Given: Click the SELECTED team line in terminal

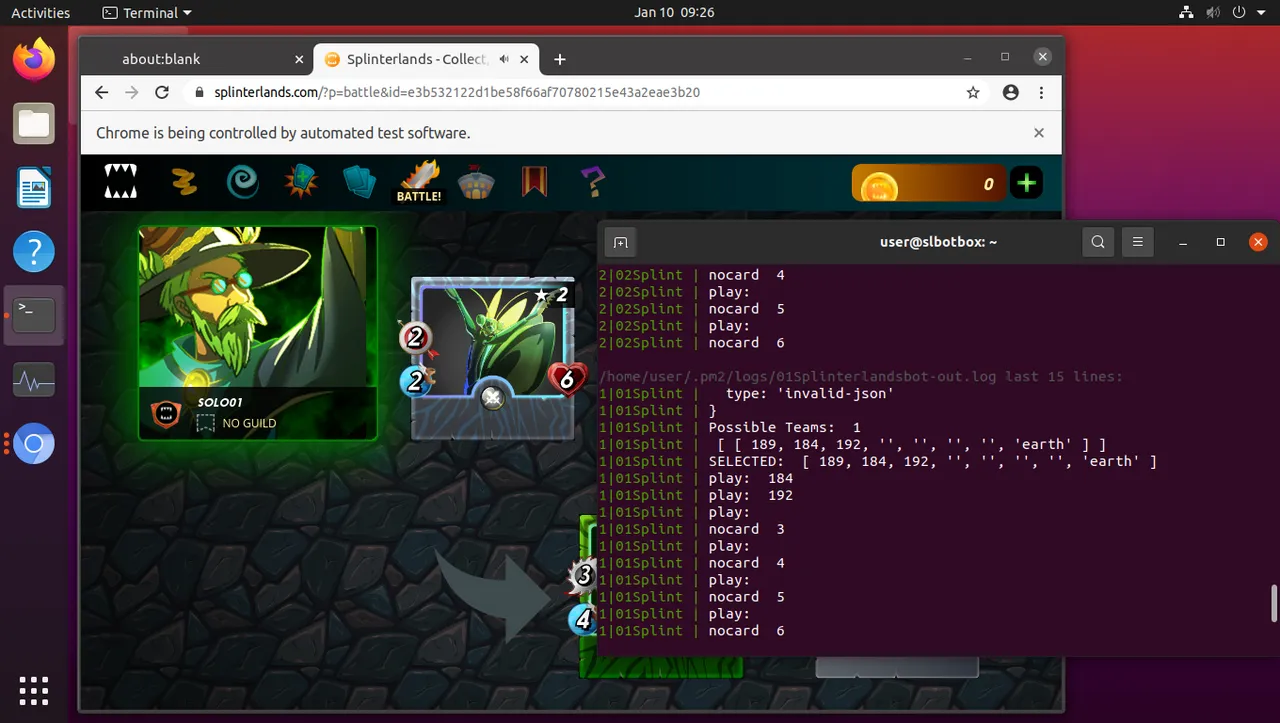Looking at the screenshot, I should point(877,461).
